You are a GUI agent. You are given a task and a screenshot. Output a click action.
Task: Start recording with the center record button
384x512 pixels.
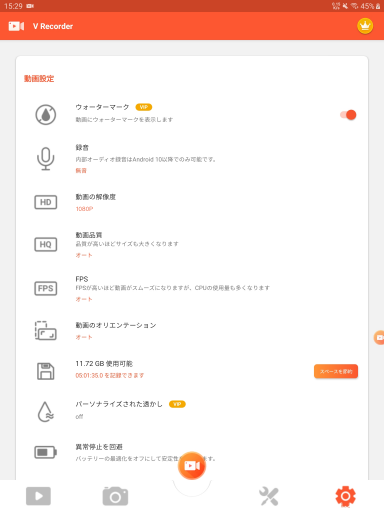pos(192,466)
